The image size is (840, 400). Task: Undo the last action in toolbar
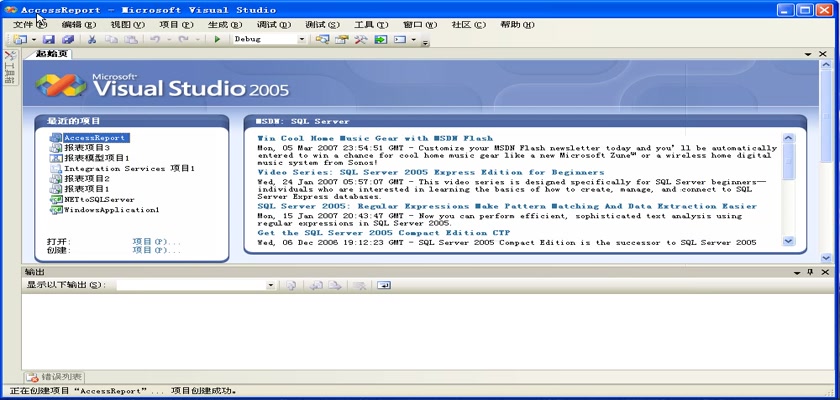pyautogui.click(x=155, y=40)
